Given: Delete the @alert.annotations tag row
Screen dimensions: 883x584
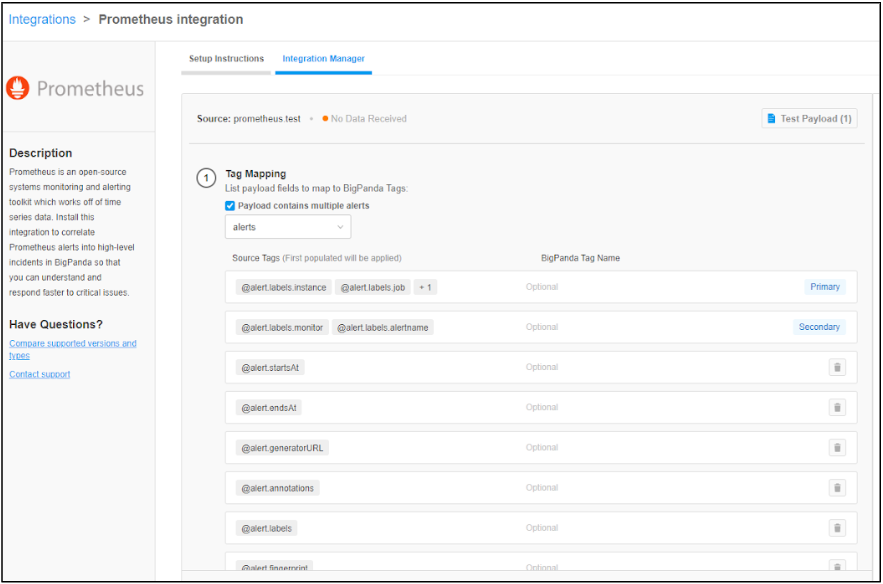Looking at the screenshot, I should [837, 488].
